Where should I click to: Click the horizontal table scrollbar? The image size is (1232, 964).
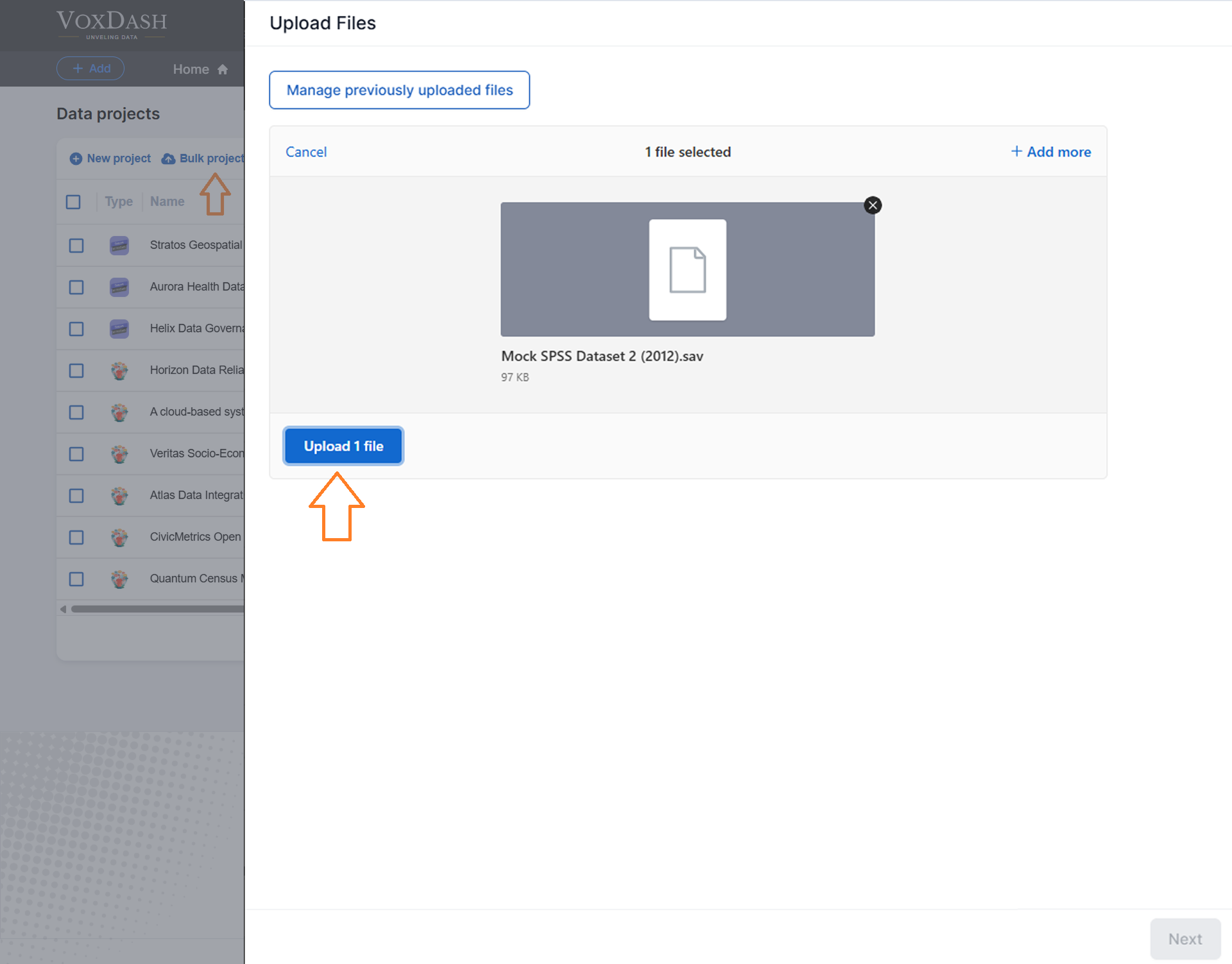point(157,609)
